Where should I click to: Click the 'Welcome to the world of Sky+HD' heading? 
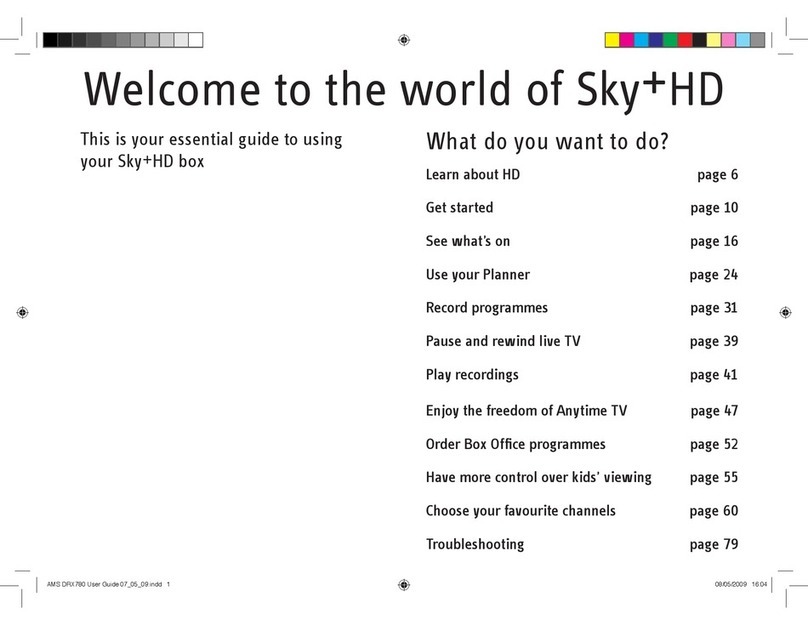click(403, 90)
